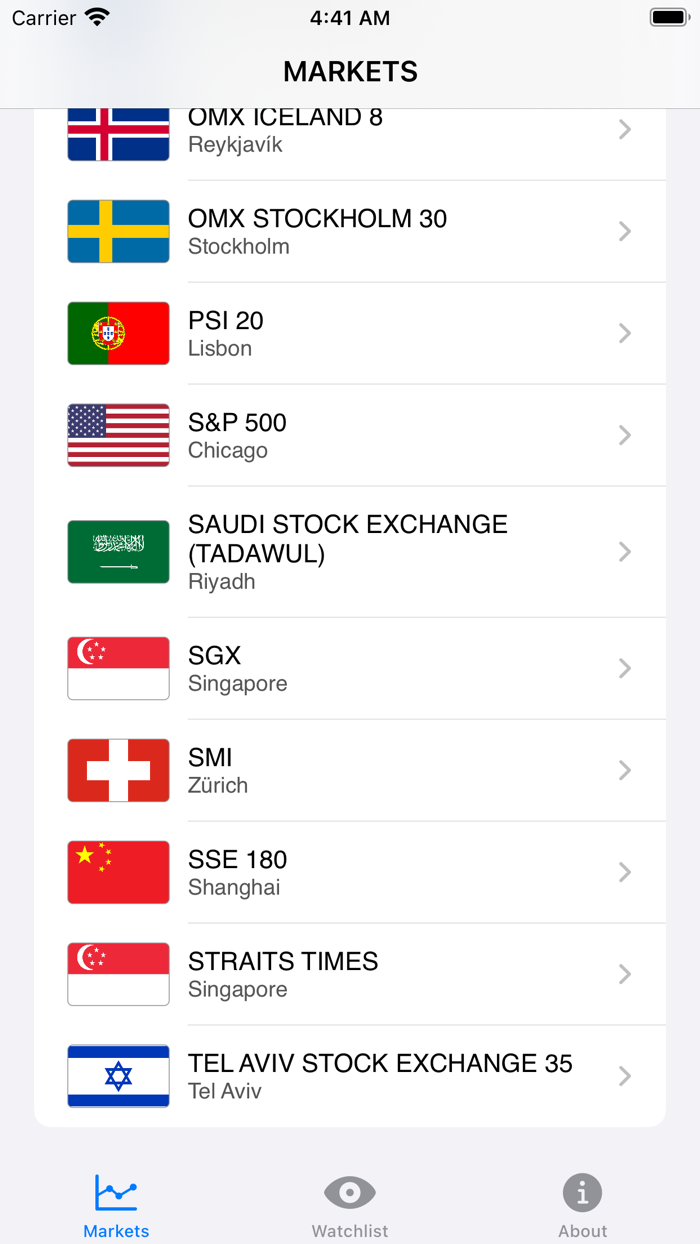Tap the Swiss flag icon

tap(117, 770)
